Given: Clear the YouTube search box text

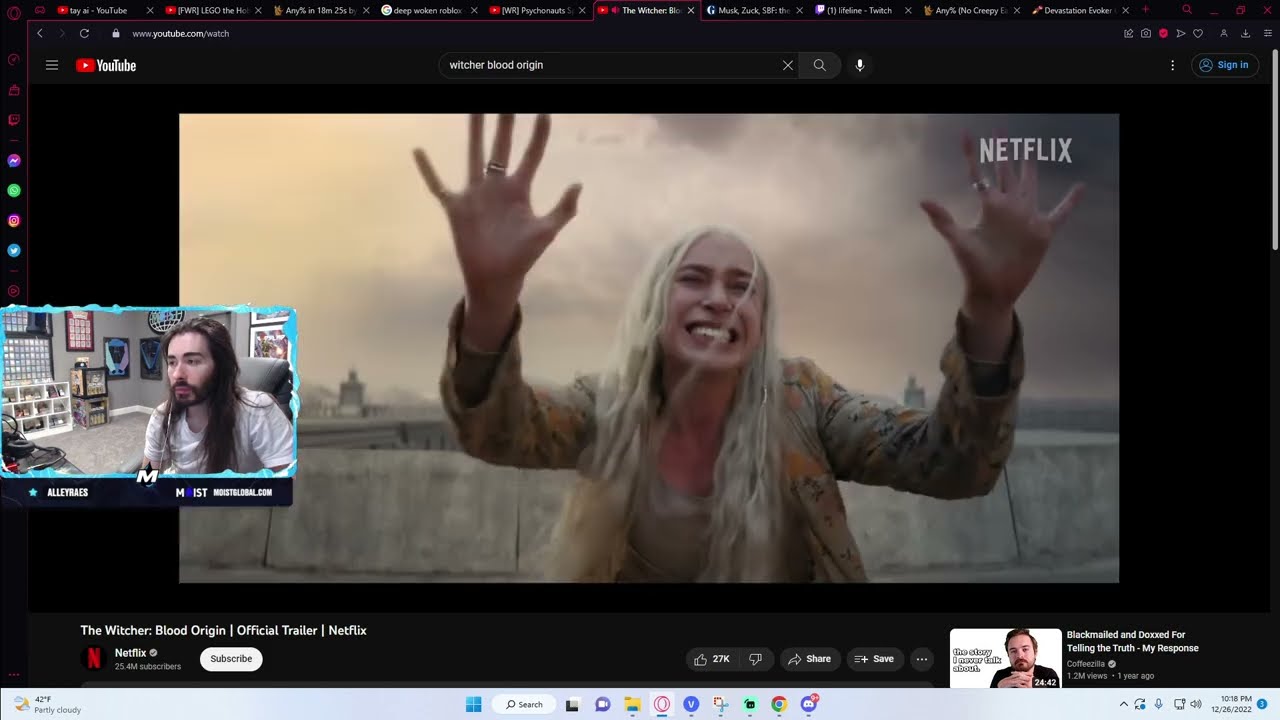Looking at the screenshot, I should (787, 65).
